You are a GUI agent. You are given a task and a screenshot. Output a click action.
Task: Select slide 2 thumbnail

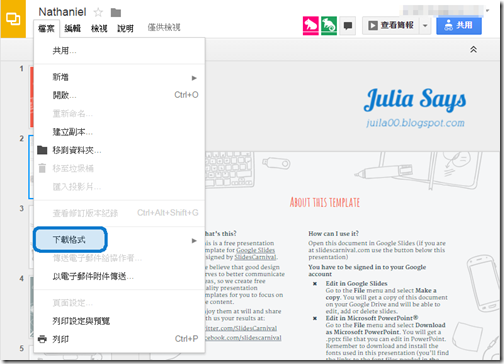coord(31,167)
